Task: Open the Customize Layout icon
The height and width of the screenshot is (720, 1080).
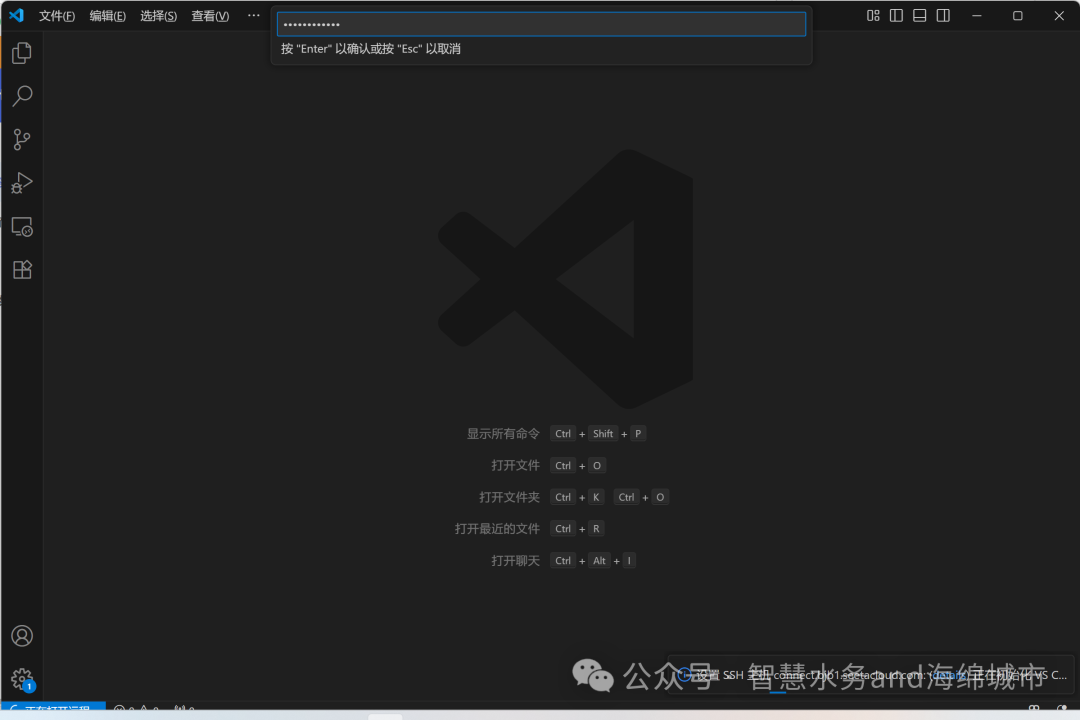Action: click(x=873, y=15)
